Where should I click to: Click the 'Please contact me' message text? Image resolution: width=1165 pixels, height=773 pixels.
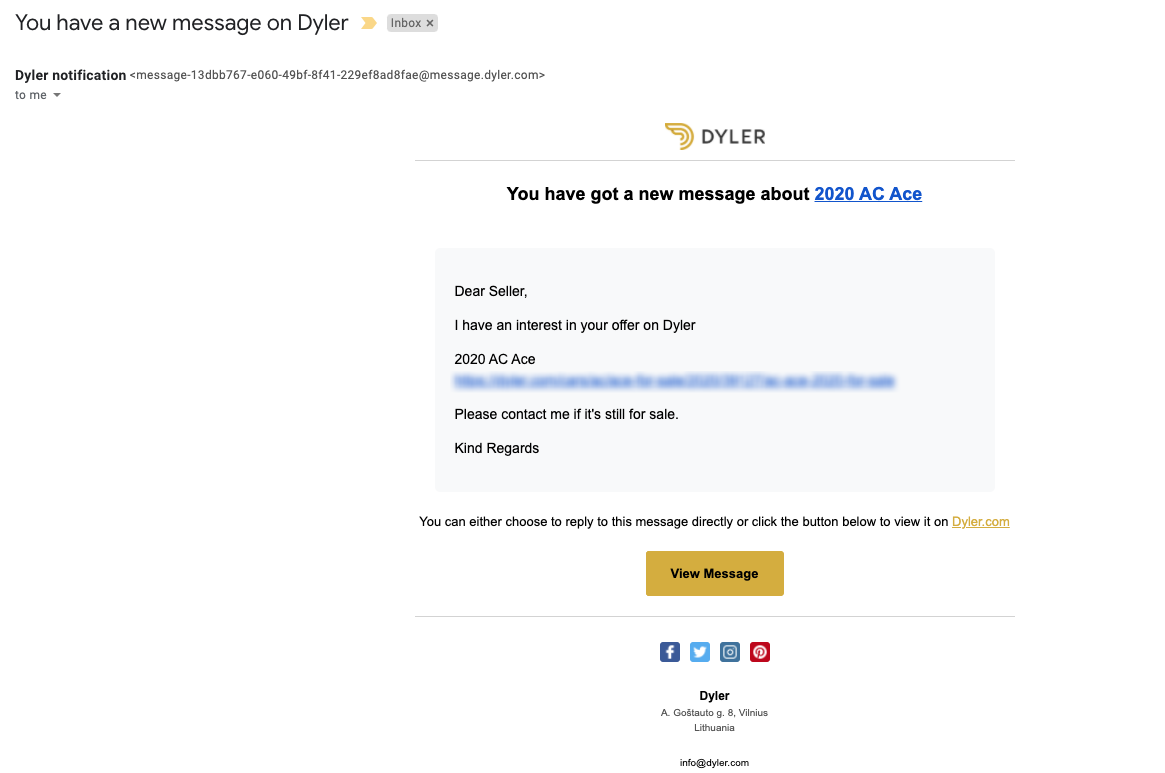pyautogui.click(x=566, y=414)
